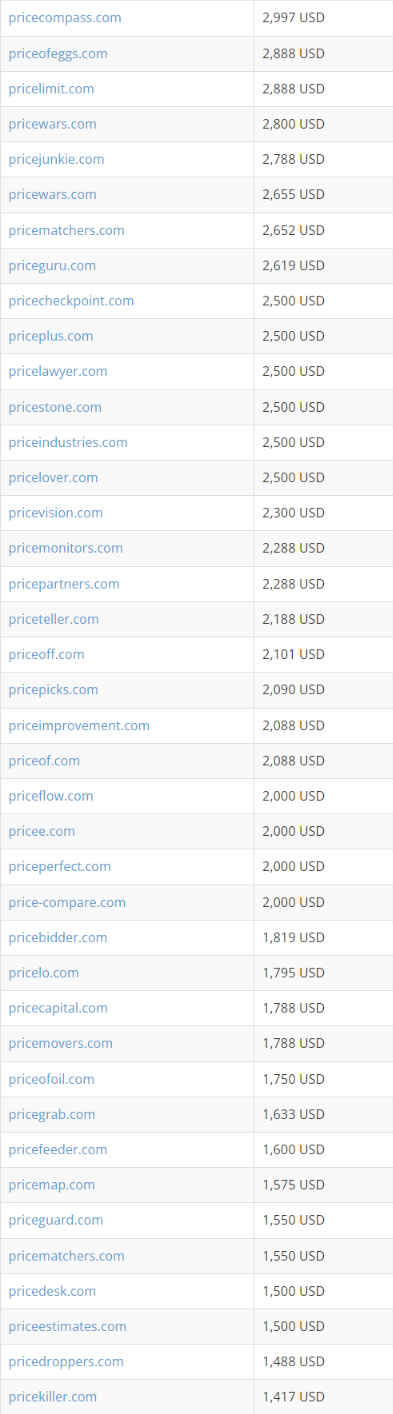Select the priceimprovement.com link
Image resolution: width=393 pixels, height=1414 pixels.
[x=79, y=725]
